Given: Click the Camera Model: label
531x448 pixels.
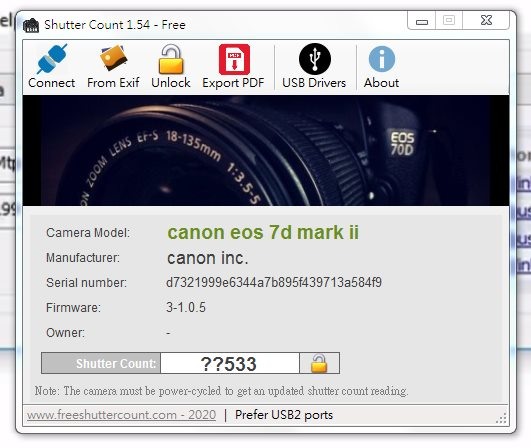Looking at the screenshot, I should [x=88, y=233].
